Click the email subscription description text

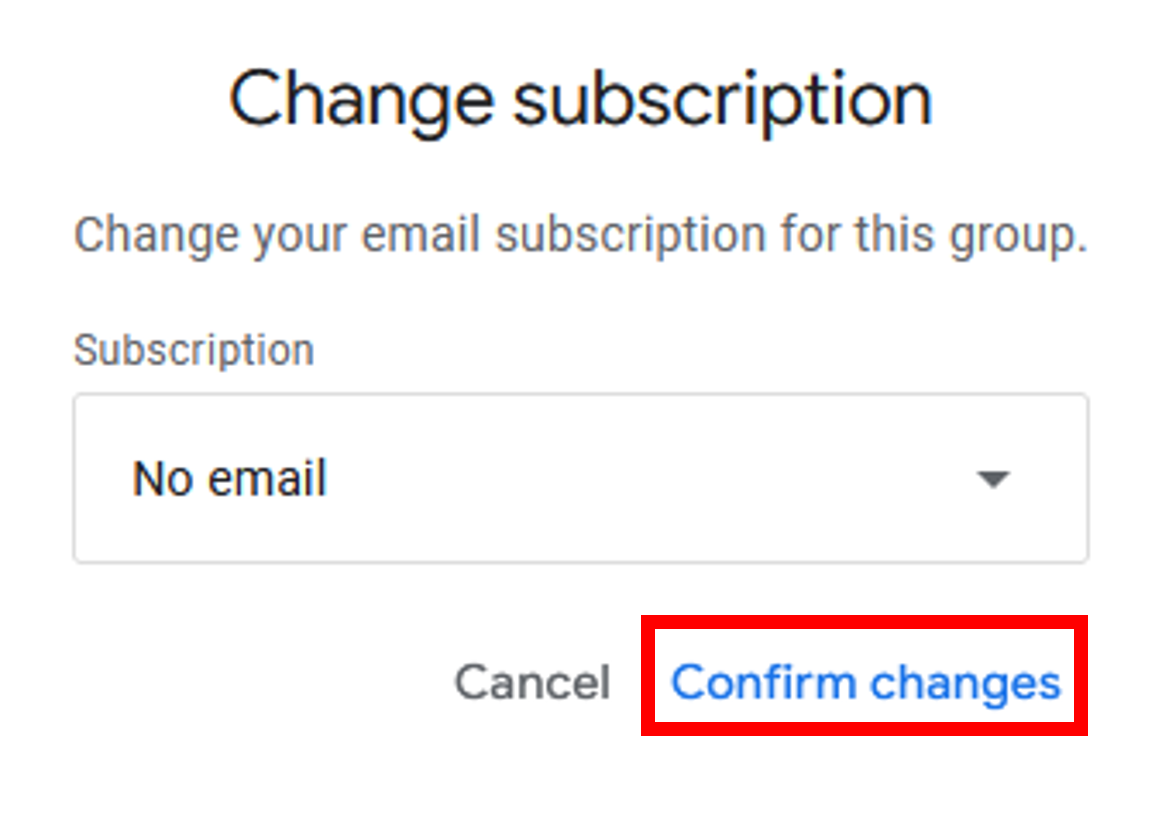pos(580,235)
